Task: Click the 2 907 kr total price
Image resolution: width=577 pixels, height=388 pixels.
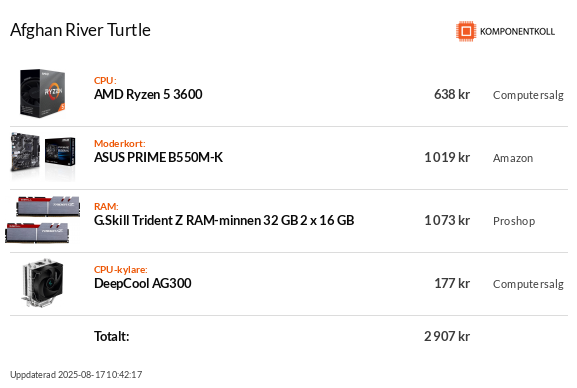Action: pyautogui.click(x=447, y=336)
